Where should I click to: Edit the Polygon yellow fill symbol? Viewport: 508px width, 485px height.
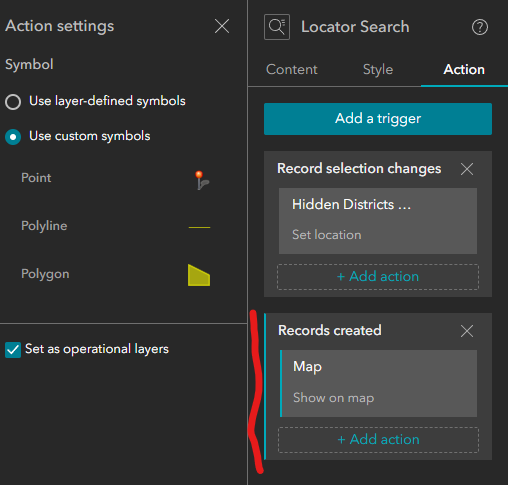coord(199,275)
